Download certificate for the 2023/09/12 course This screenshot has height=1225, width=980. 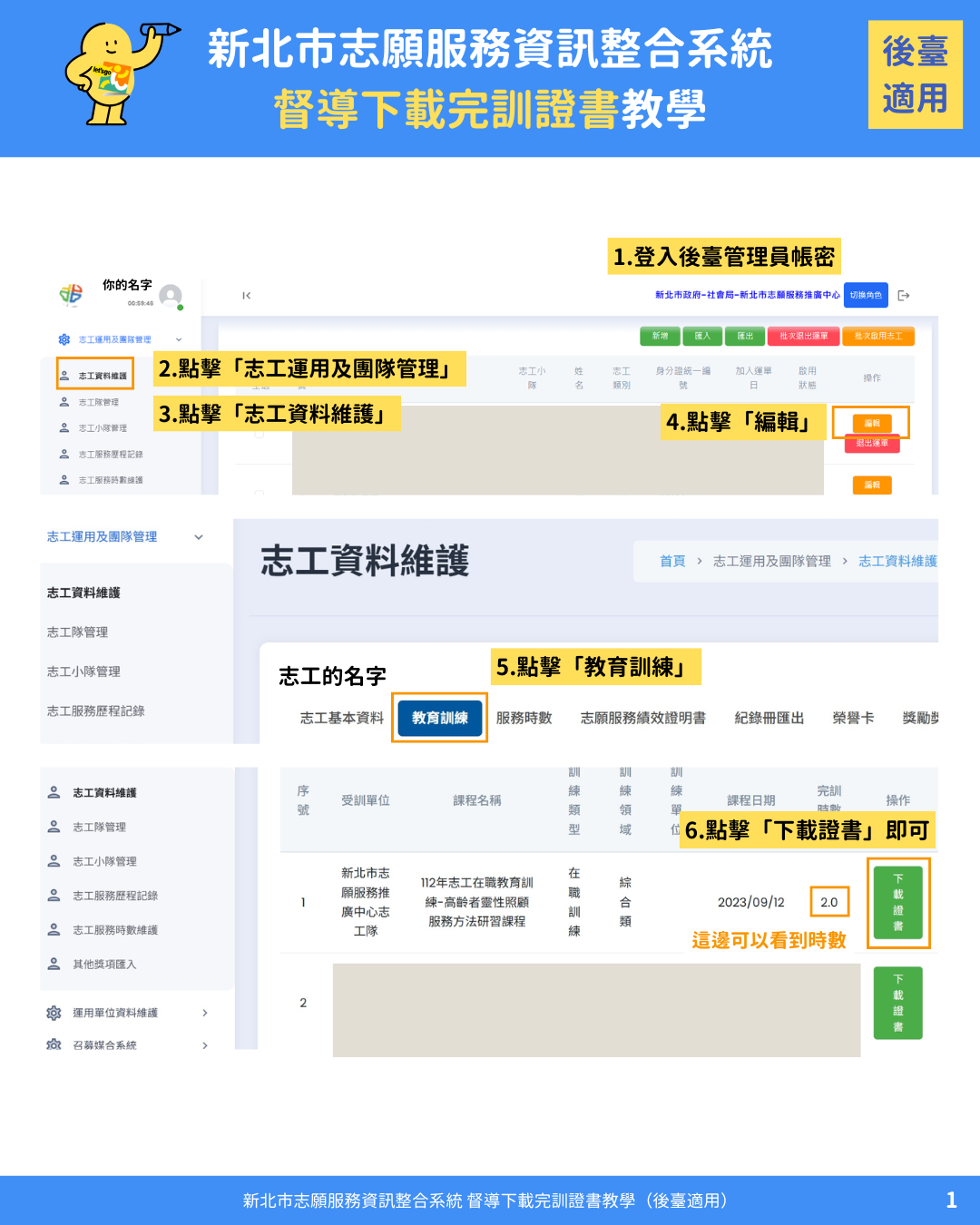(x=898, y=903)
